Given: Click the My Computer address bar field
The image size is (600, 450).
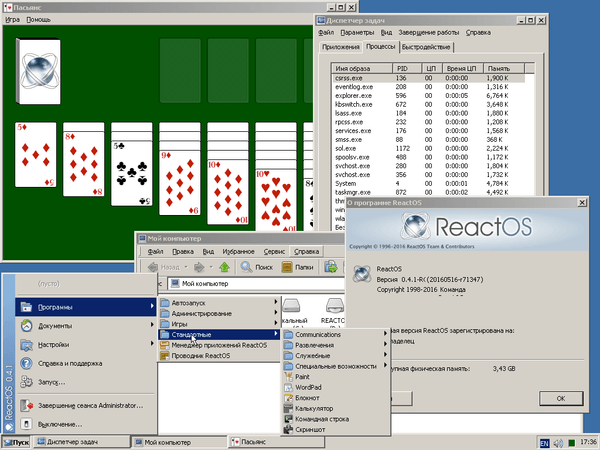Looking at the screenshot, I should click(256, 284).
